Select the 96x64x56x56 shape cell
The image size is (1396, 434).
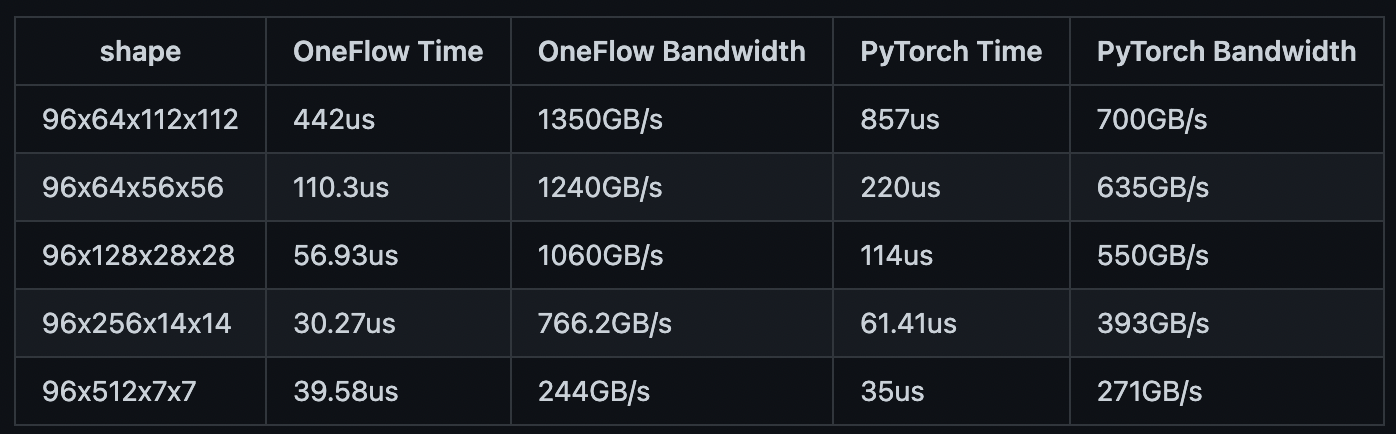point(132,188)
